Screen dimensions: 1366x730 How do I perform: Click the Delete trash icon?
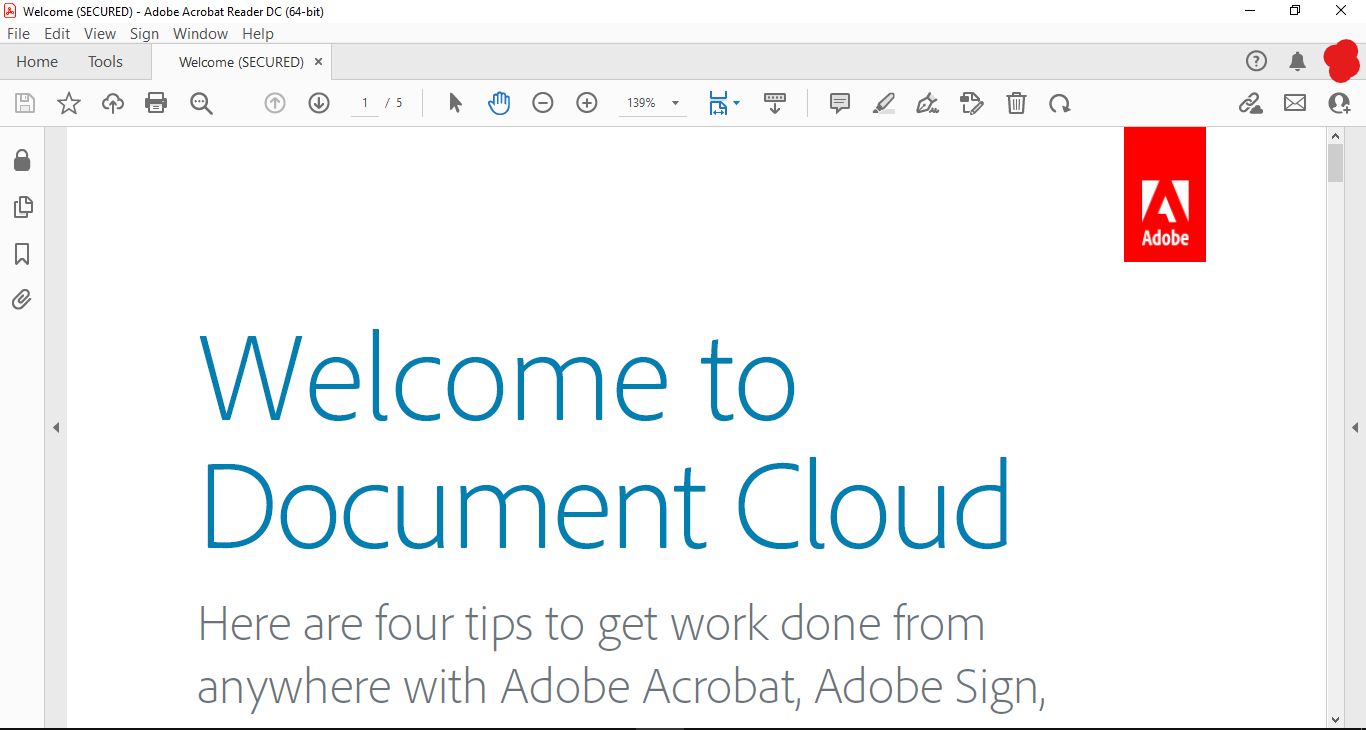[1016, 103]
